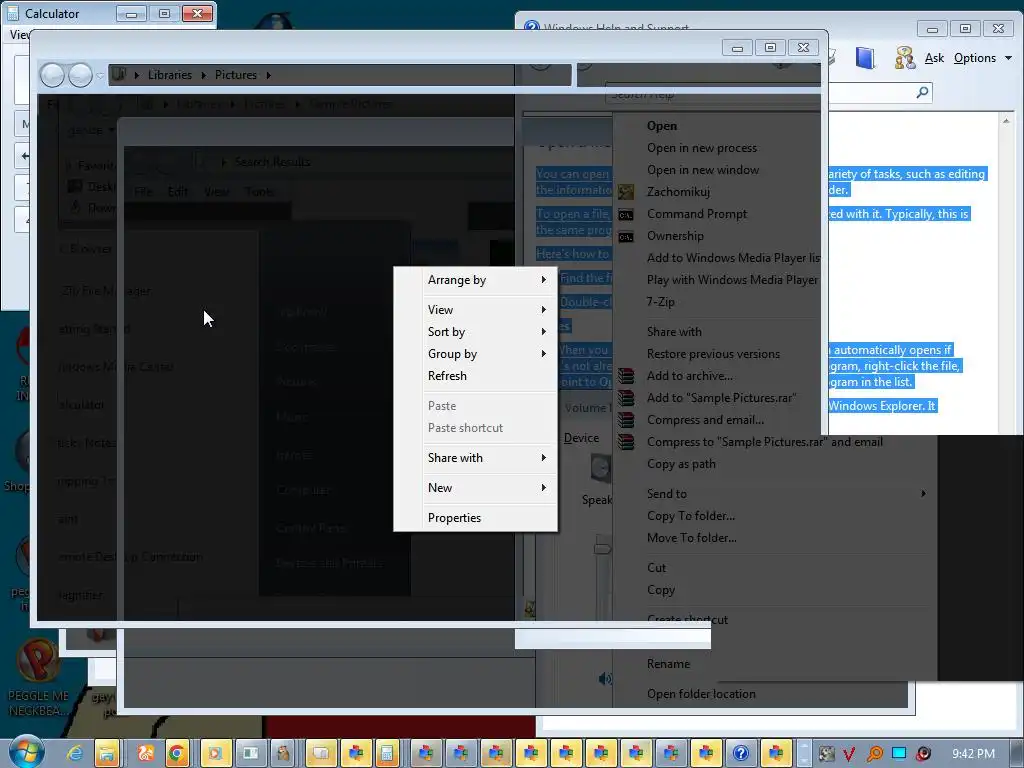Click the Ask people icon in Help window
Screen dimensions: 1024x768
click(904, 58)
